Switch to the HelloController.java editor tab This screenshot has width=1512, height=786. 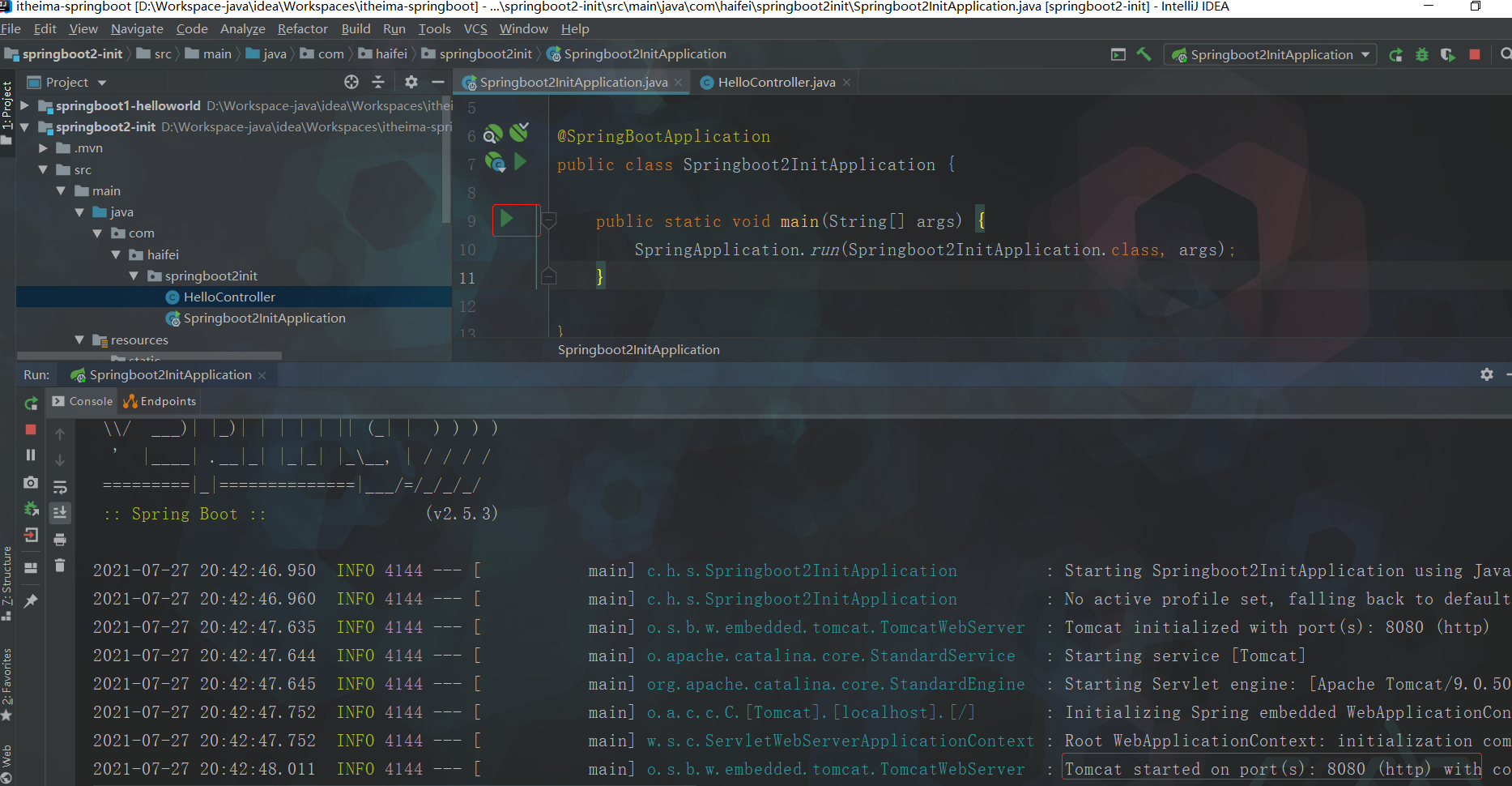tap(776, 82)
